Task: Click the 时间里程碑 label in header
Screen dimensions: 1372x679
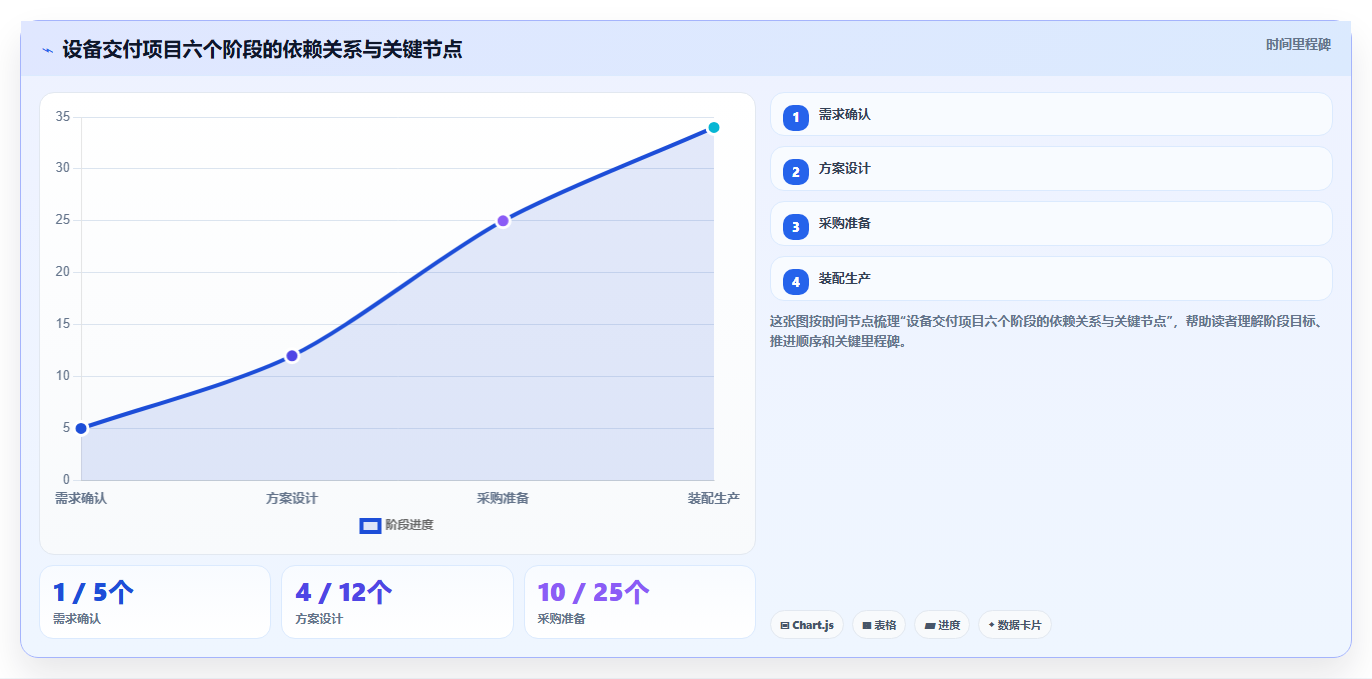Action: coord(1298,45)
